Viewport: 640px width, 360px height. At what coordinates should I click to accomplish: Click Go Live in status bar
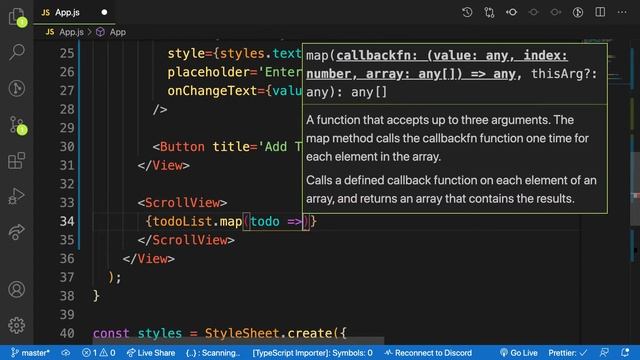[519, 353]
